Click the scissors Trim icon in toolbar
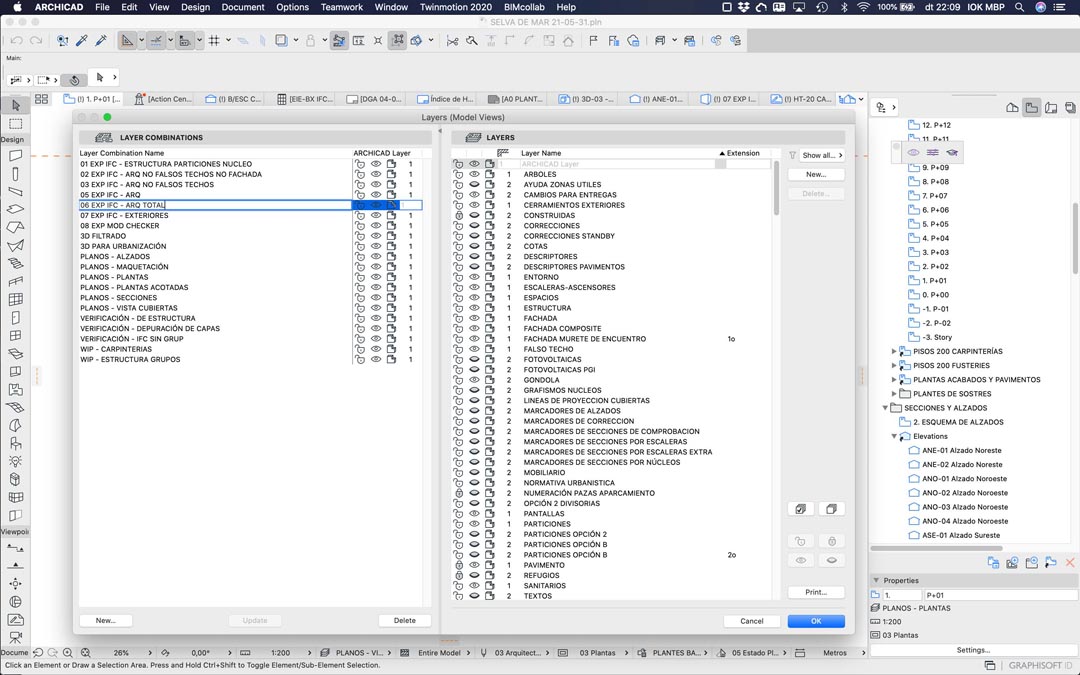The height and width of the screenshot is (675, 1080). tap(452, 41)
